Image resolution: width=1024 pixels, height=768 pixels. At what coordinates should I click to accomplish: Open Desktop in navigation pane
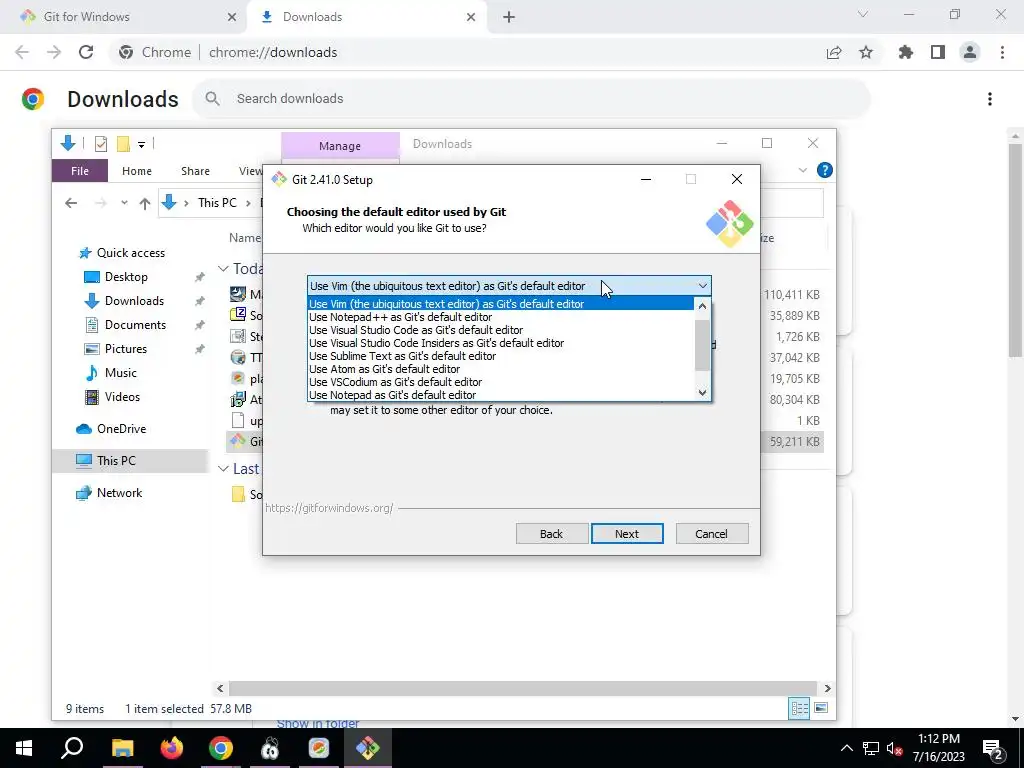click(126, 277)
